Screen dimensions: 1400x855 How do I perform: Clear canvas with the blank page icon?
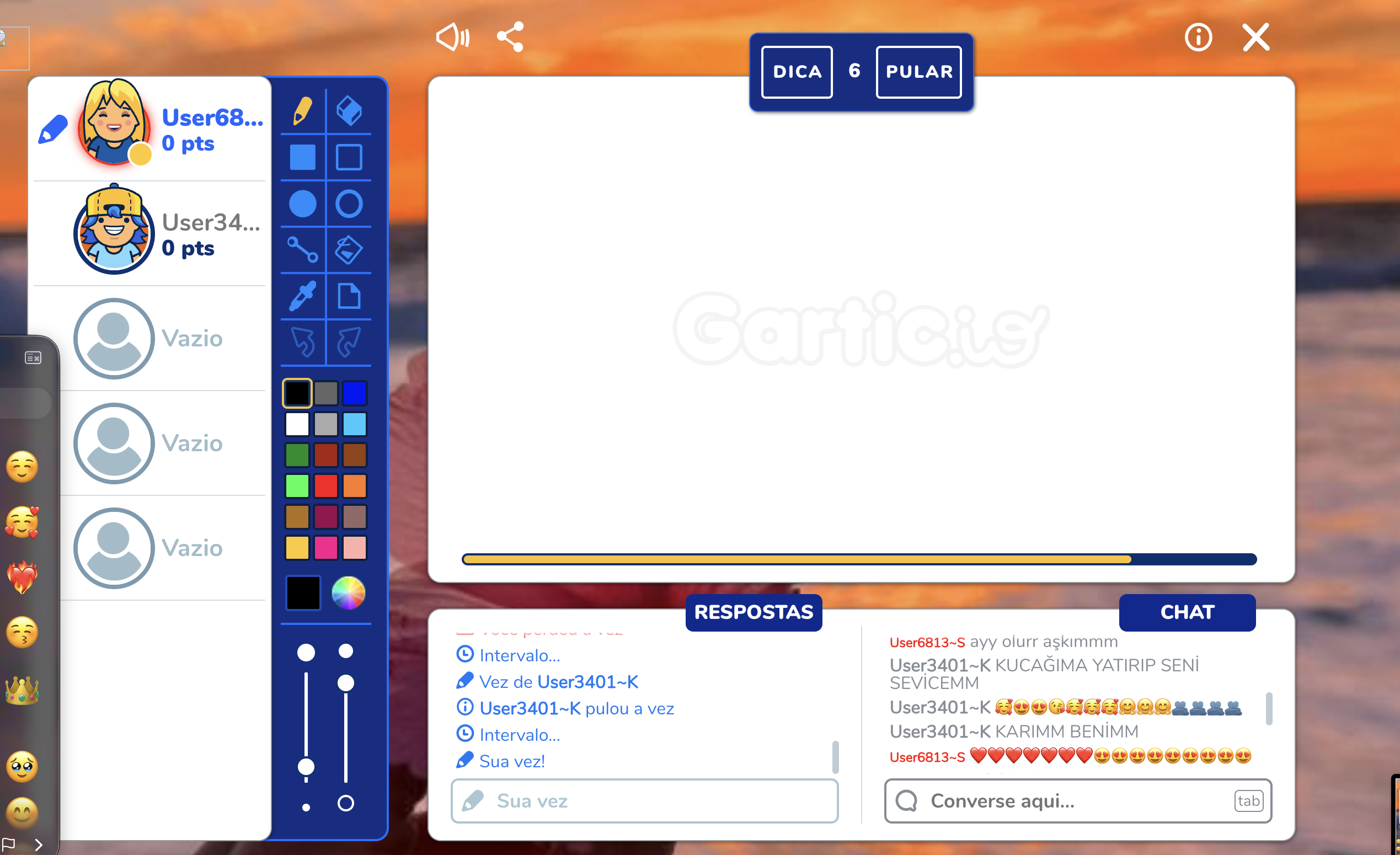point(349,296)
